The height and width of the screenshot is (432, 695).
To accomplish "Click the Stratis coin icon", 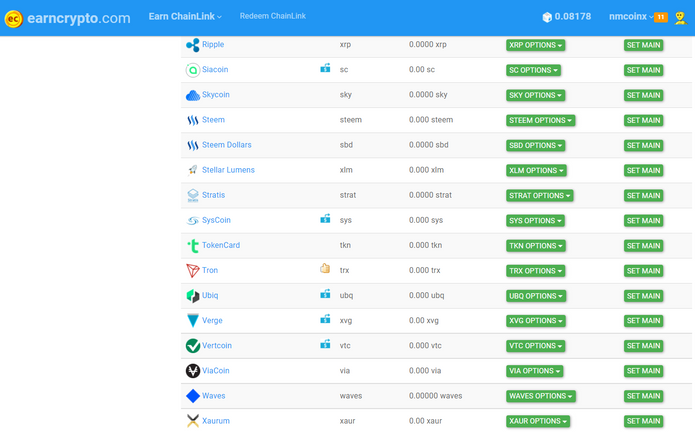I will tap(192, 195).
